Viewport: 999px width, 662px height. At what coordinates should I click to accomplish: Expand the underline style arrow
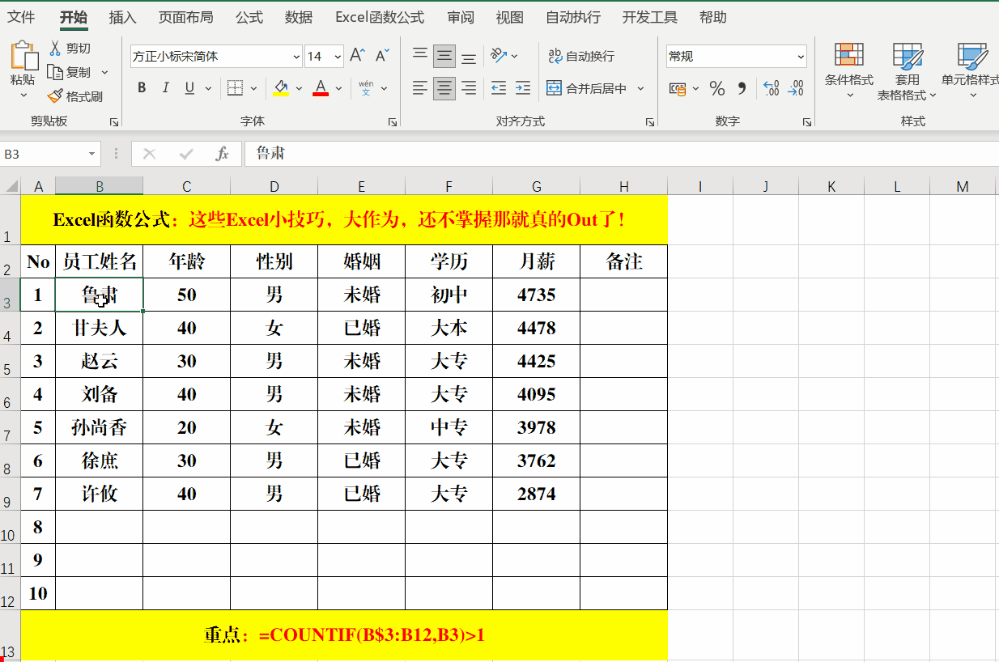[x=208, y=88]
